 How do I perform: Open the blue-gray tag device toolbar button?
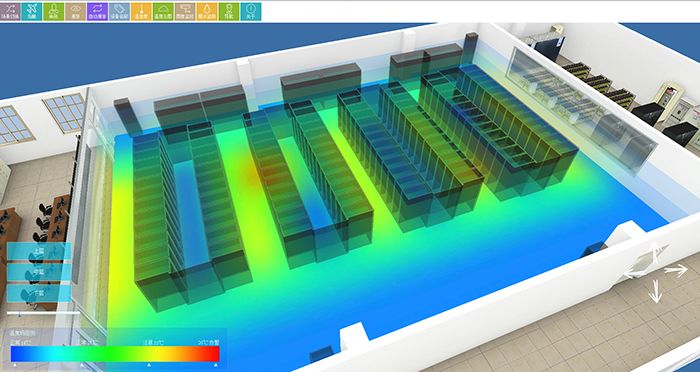pos(119,11)
